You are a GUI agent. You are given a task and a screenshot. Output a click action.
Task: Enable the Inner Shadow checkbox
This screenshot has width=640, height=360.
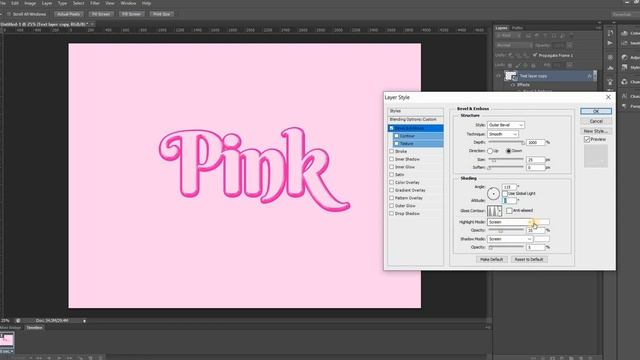[x=391, y=159]
